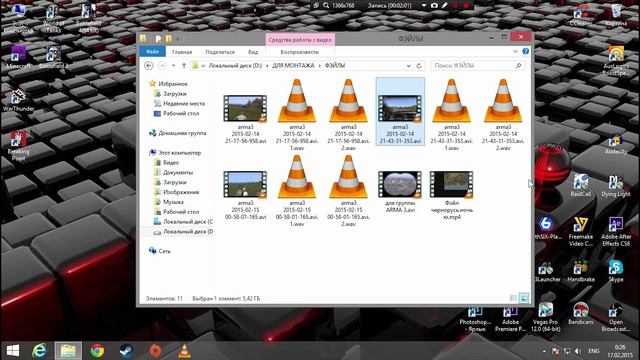The image size is (640, 360).
Task: Open the Handbrake desktop shortcut
Action: pos(580,272)
